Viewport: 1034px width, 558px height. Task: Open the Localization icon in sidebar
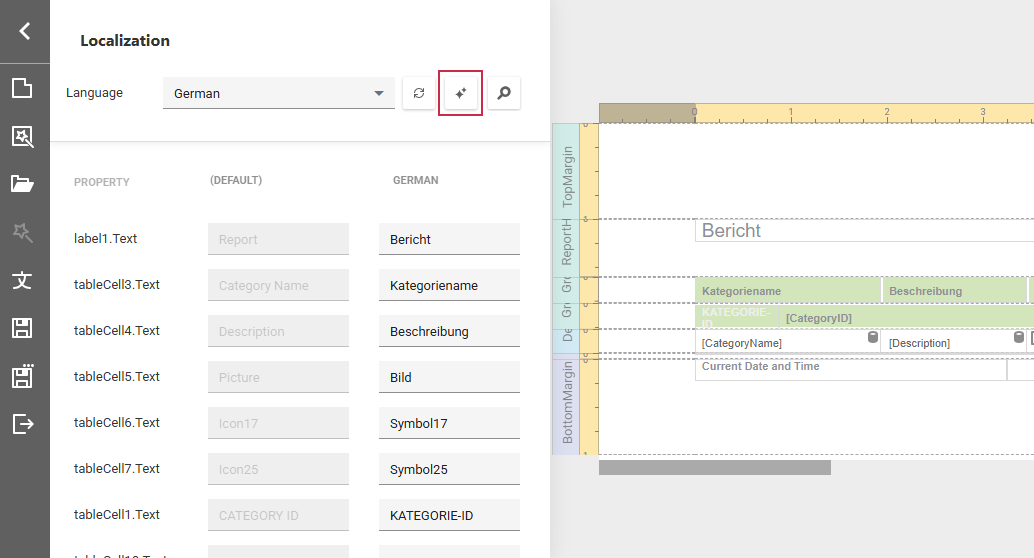(x=22, y=280)
